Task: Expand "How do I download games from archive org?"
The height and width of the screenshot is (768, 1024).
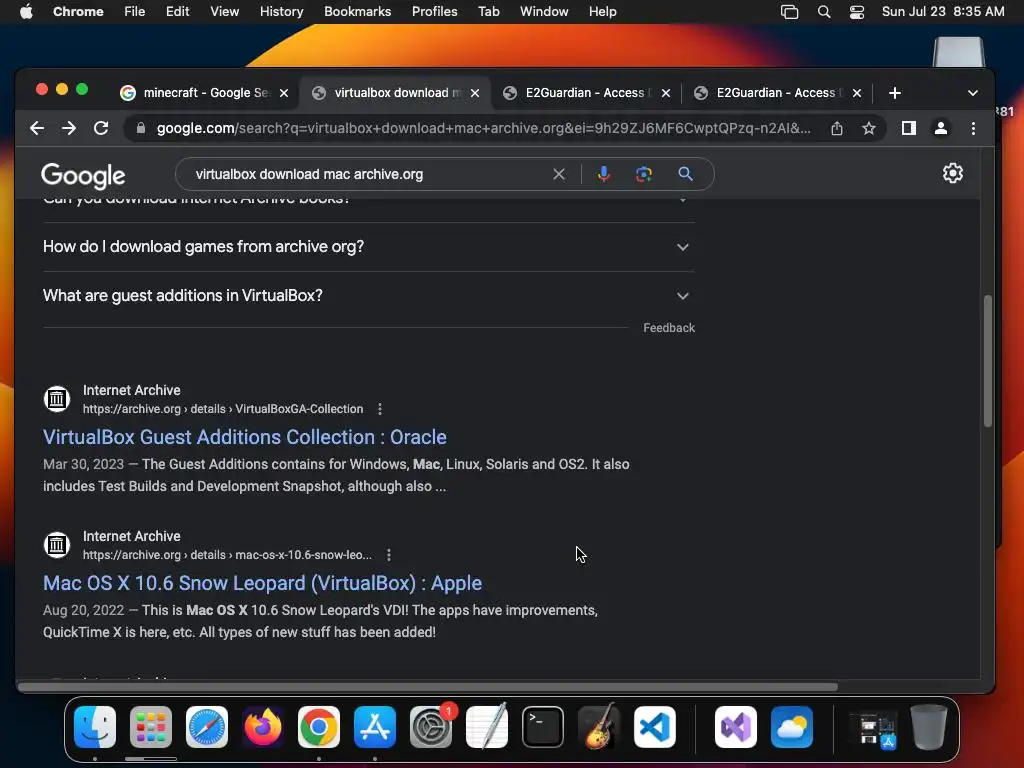Action: (x=368, y=247)
